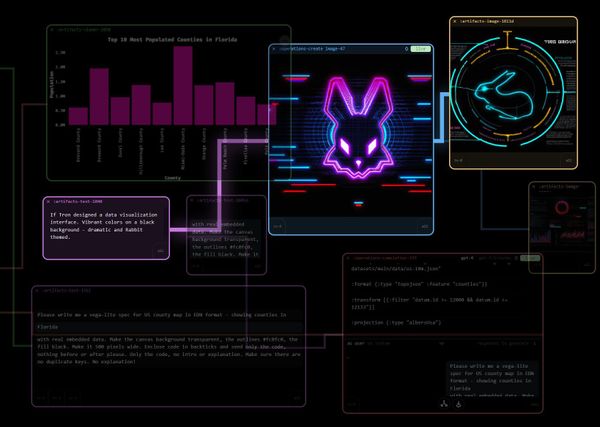Image resolution: width=600 pixels, height=427 pixels.
Task: Open the cyan circular rabbit HUD image
Action: pyautogui.click(x=513, y=90)
